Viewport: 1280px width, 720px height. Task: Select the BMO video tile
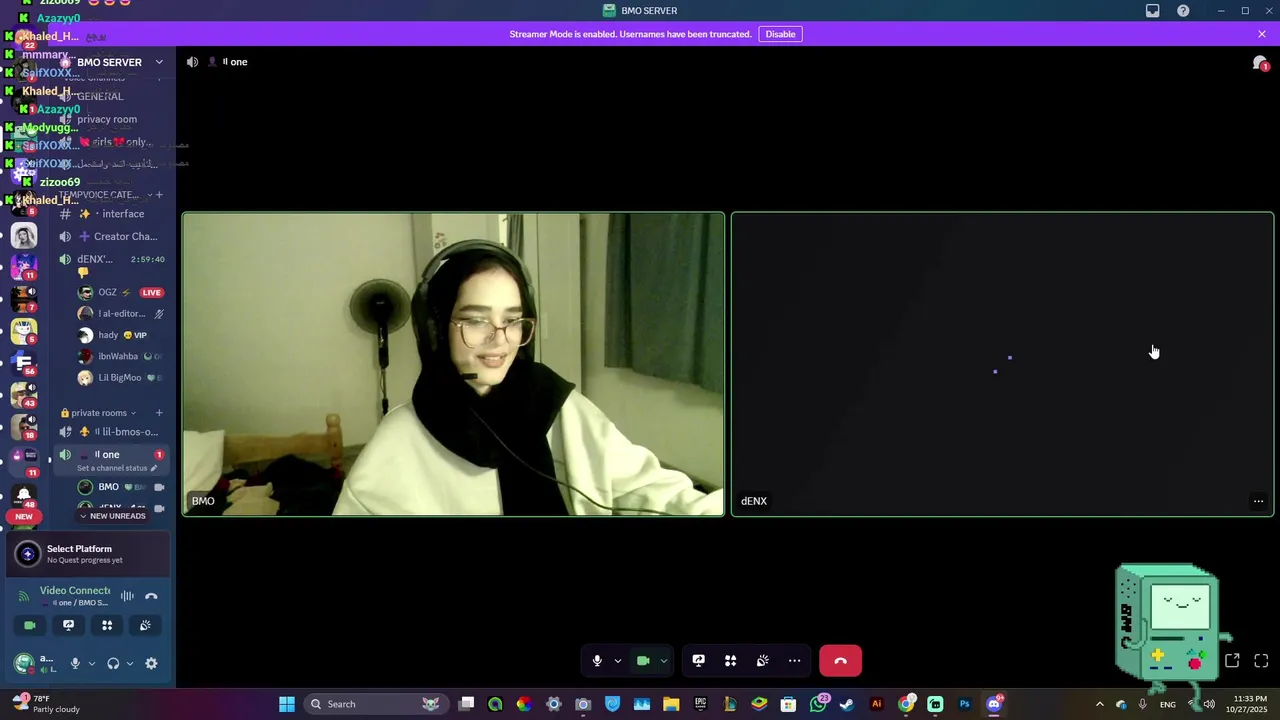[x=453, y=364]
